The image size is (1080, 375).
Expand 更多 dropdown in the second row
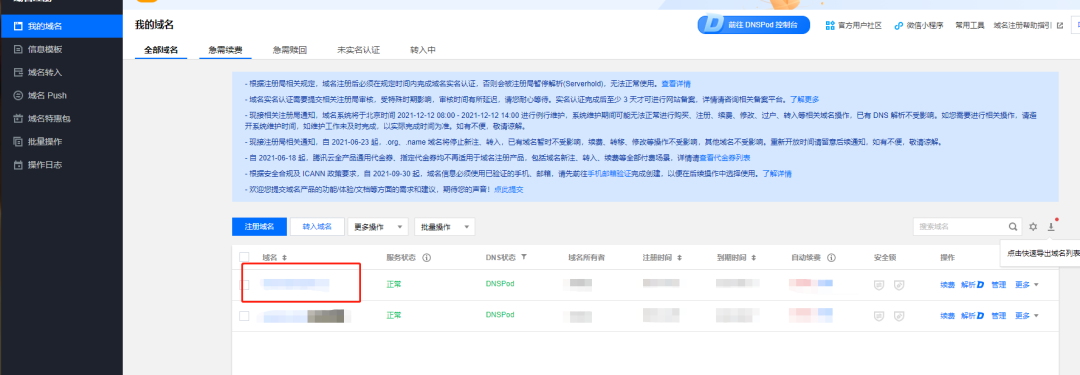[x=1026, y=316]
